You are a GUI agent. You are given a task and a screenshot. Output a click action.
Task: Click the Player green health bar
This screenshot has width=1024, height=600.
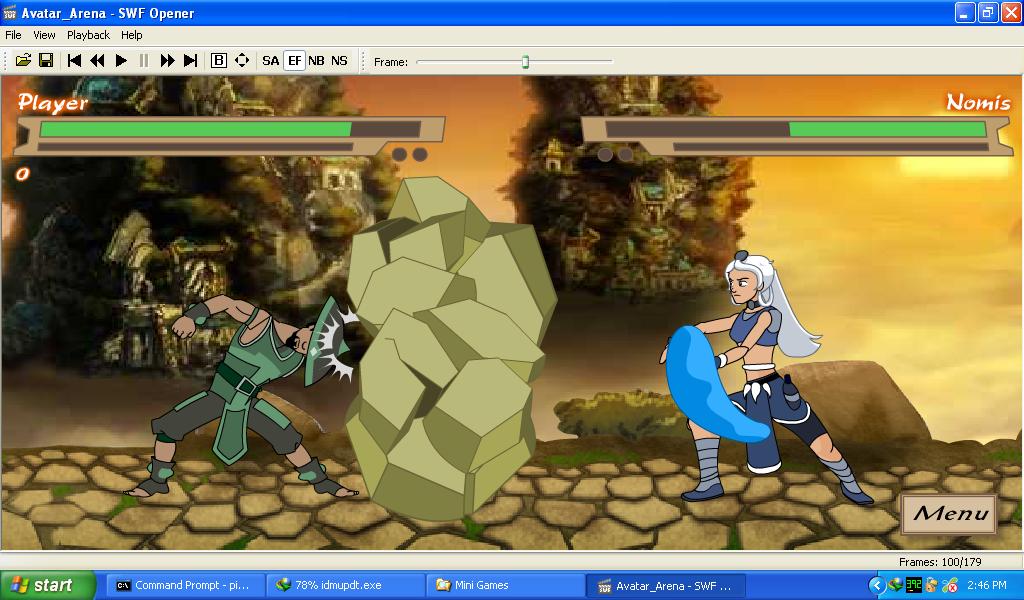coord(196,129)
